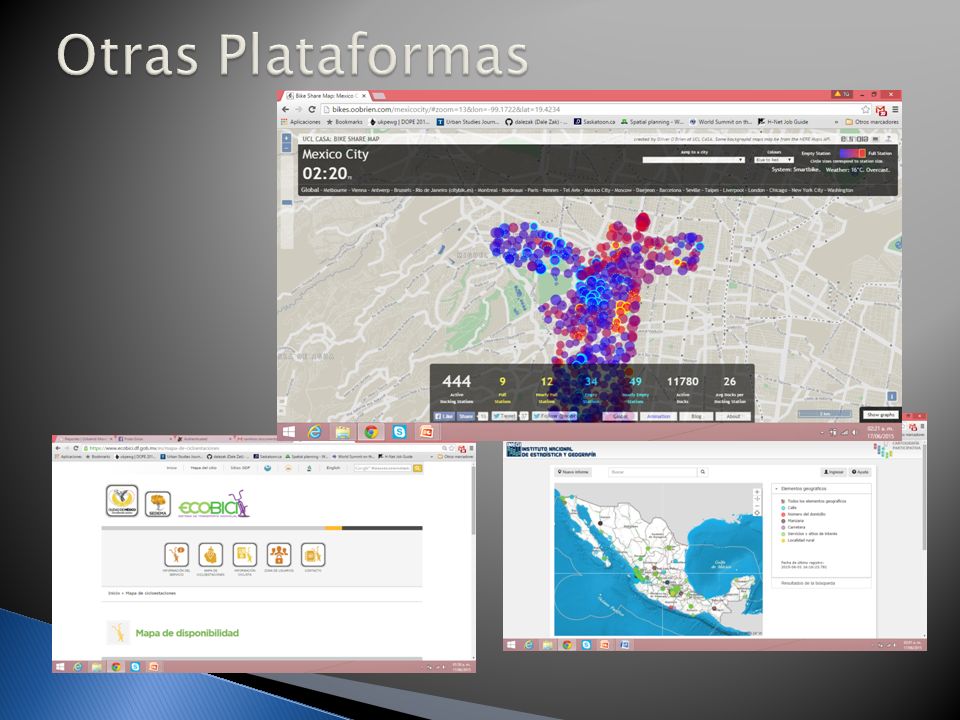This screenshot has width=960, height=720.
Task: Click the yellow search button on Ecobici
Action: click(418, 468)
